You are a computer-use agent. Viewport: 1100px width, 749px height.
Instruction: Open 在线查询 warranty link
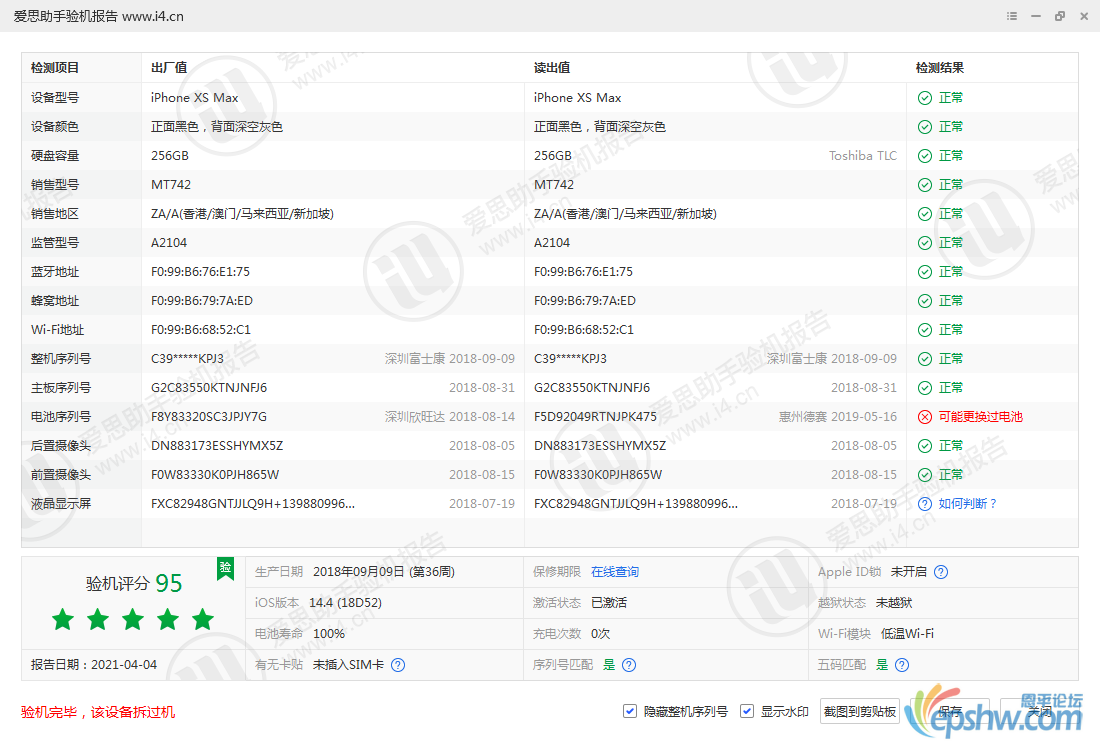[615, 572]
